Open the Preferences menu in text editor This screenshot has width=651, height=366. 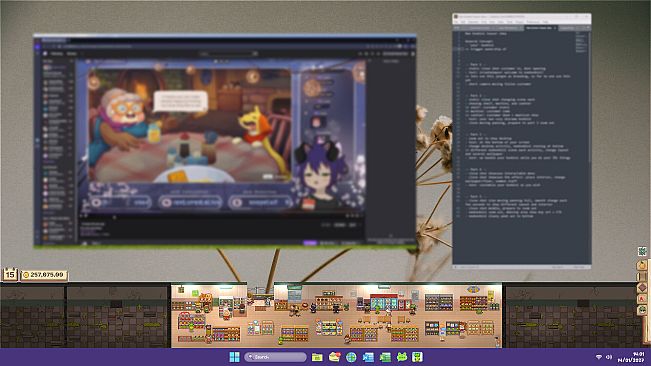tap(533, 22)
